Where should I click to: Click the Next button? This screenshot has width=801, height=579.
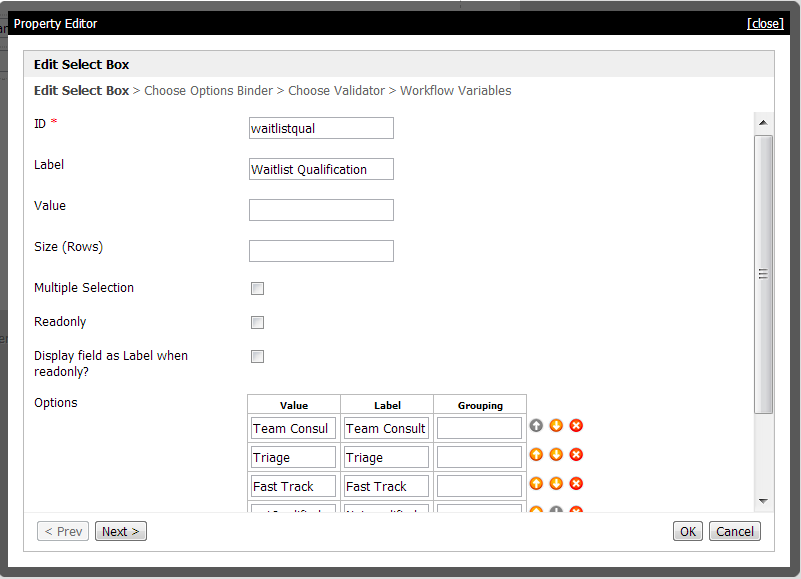point(121,531)
